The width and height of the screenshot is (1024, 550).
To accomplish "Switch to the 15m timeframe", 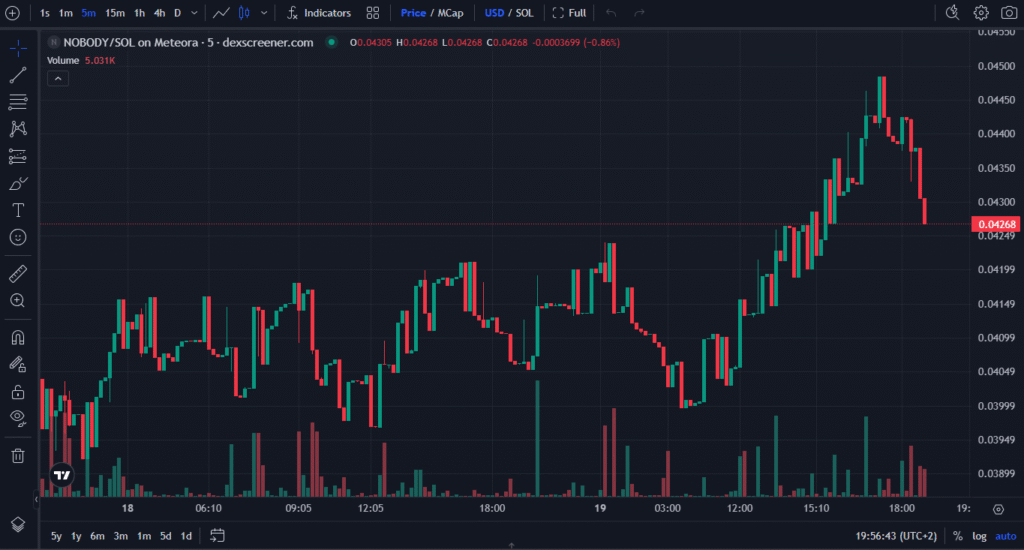I will [x=115, y=13].
